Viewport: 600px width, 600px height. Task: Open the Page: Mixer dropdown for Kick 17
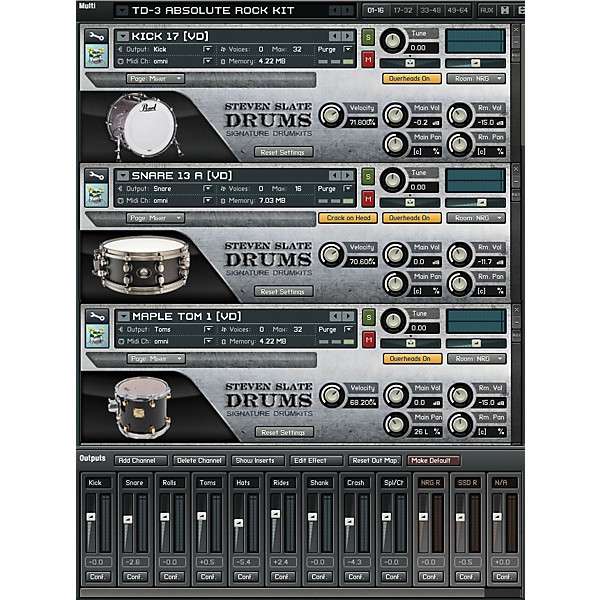pyautogui.click(x=155, y=78)
